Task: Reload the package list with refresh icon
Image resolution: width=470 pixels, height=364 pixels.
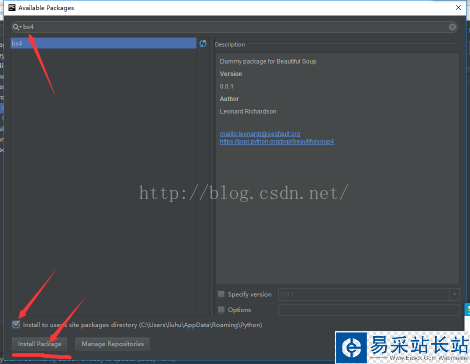Action: pyautogui.click(x=203, y=43)
